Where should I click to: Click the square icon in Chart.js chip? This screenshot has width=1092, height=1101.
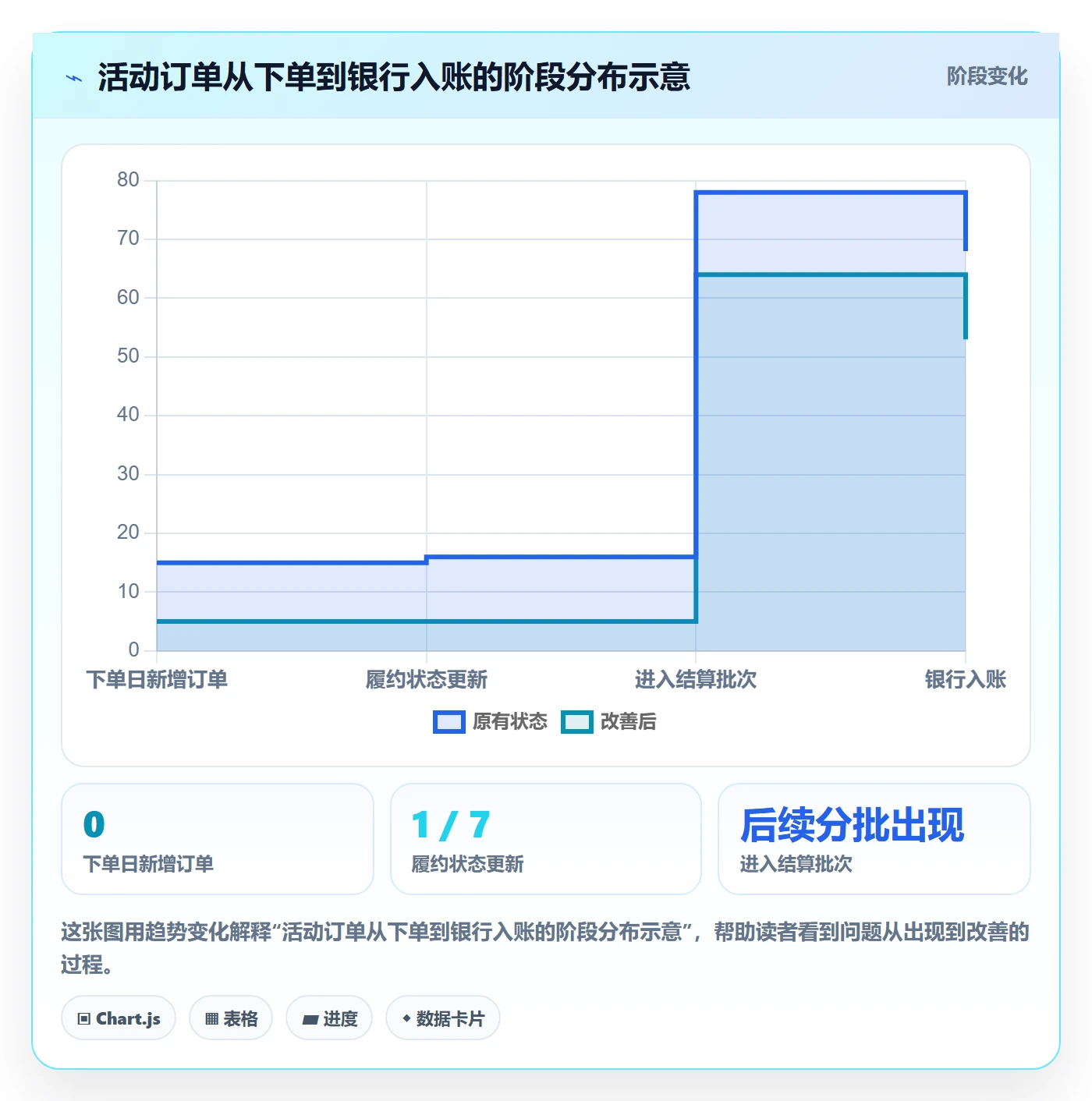(x=84, y=1019)
